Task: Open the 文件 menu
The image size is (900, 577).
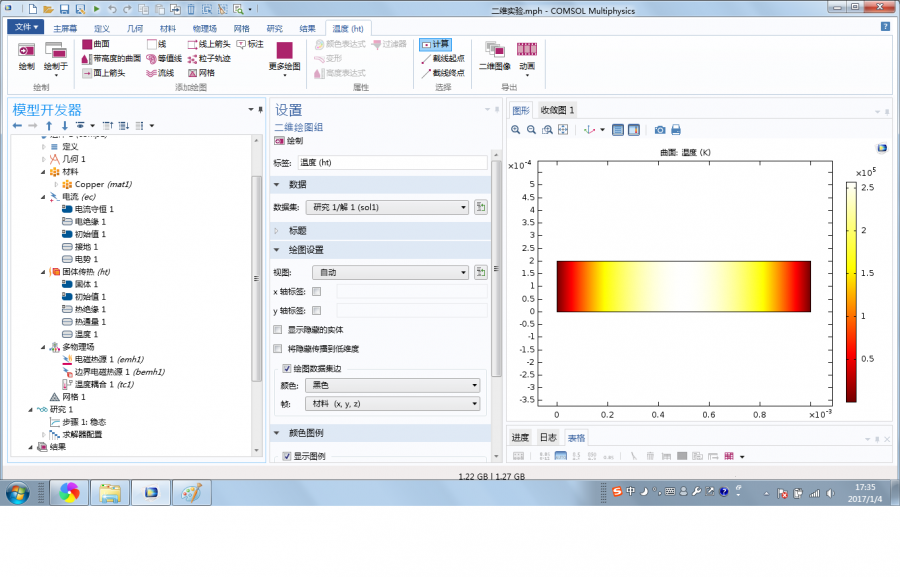Action: 26,27
